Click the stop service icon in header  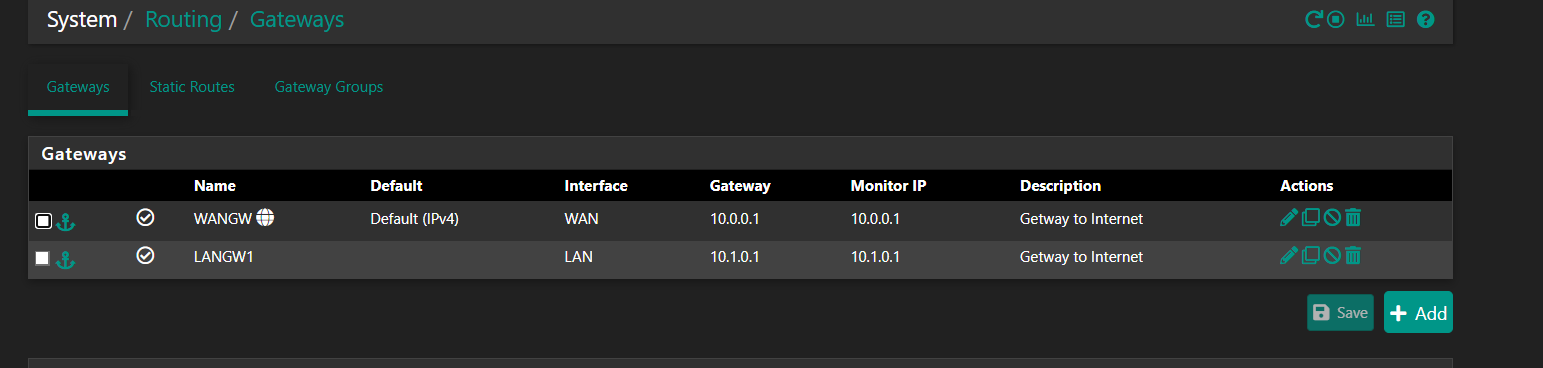1336,19
